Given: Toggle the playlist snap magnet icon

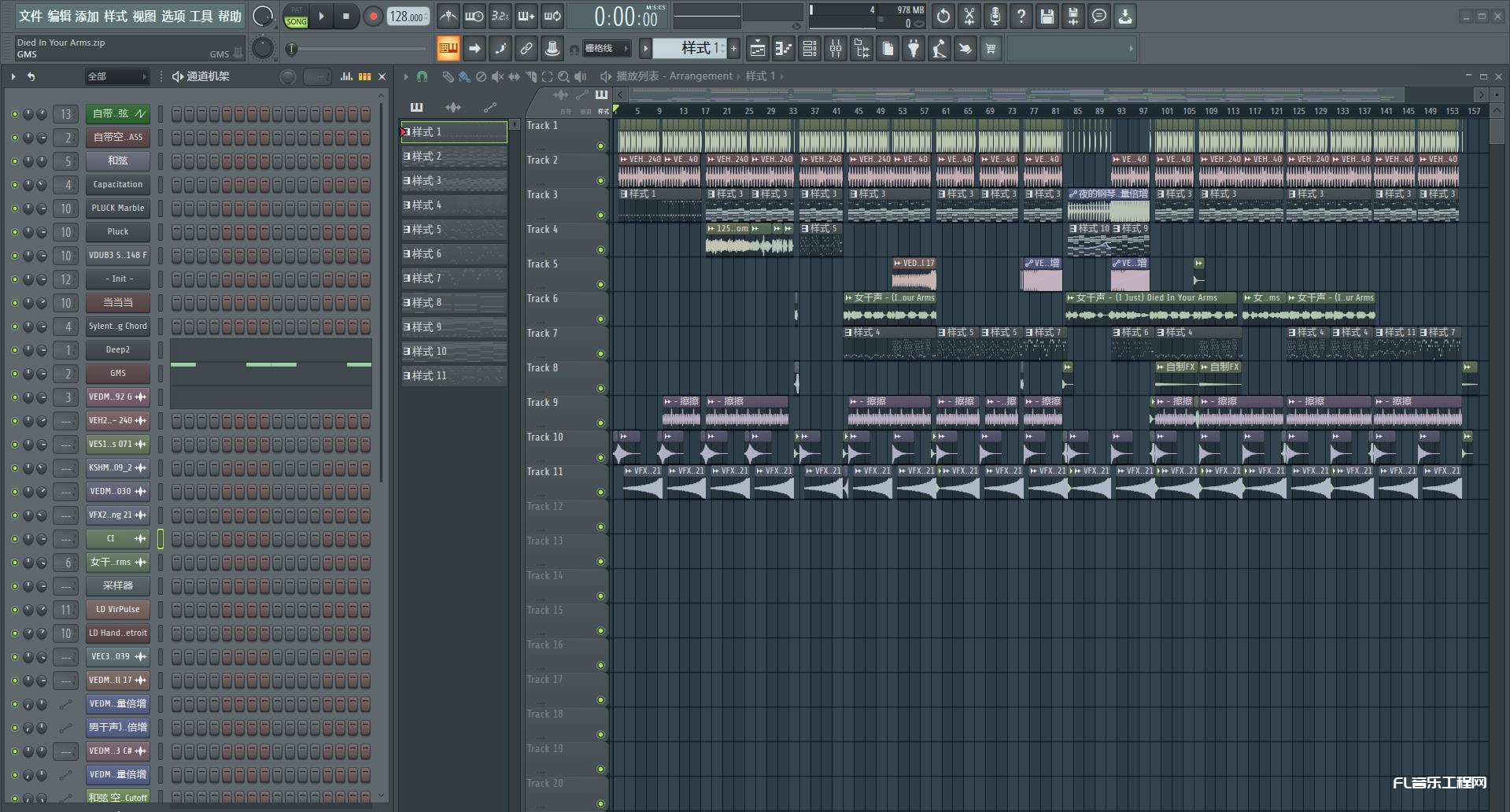Looking at the screenshot, I should 422,76.
